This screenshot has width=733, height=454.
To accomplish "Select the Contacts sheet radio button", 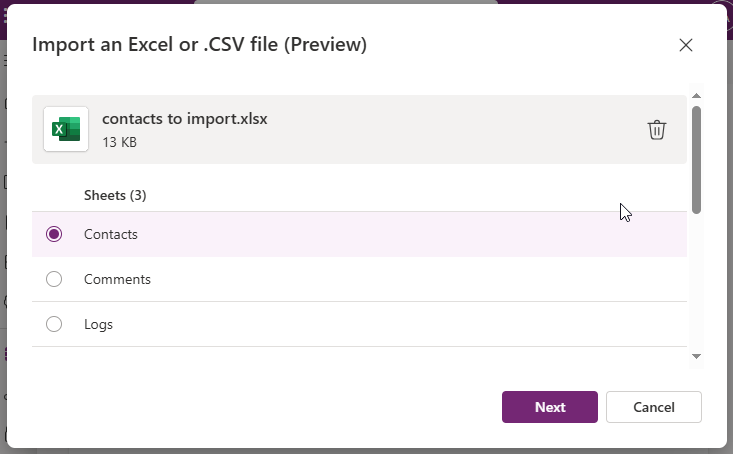I will pyautogui.click(x=54, y=234).
